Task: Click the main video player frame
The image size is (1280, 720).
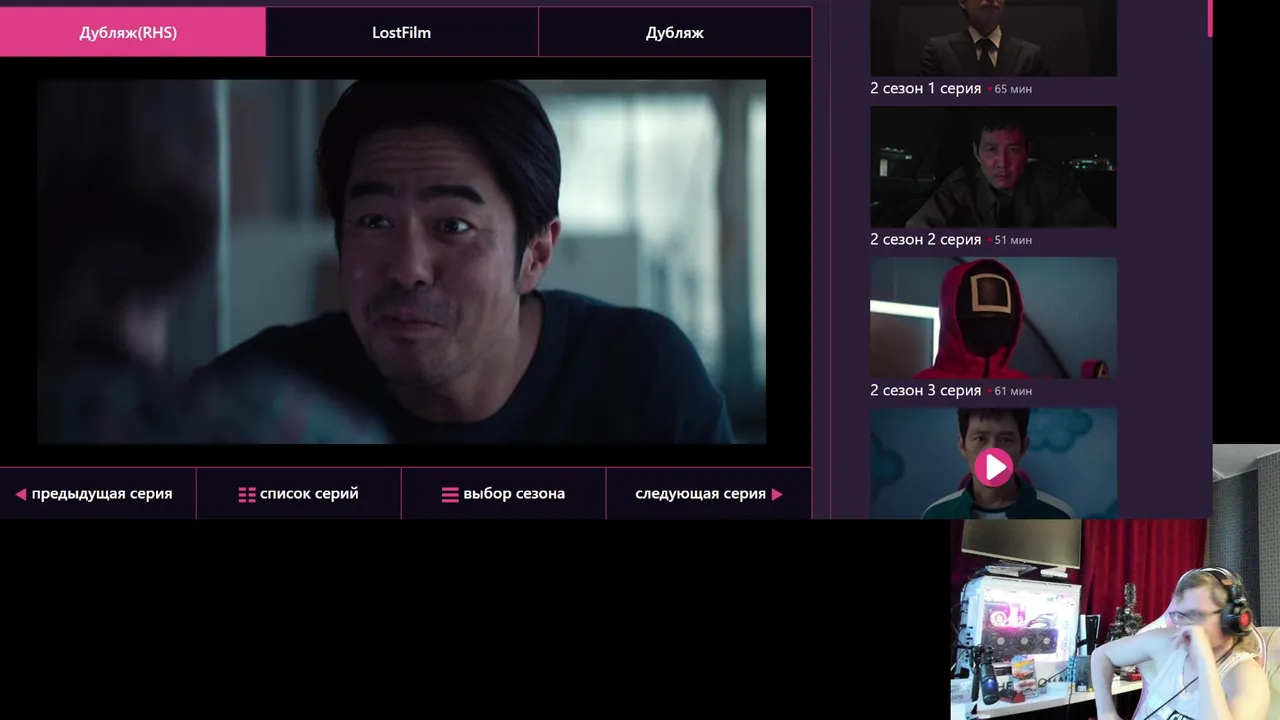Action: [401, 262]
